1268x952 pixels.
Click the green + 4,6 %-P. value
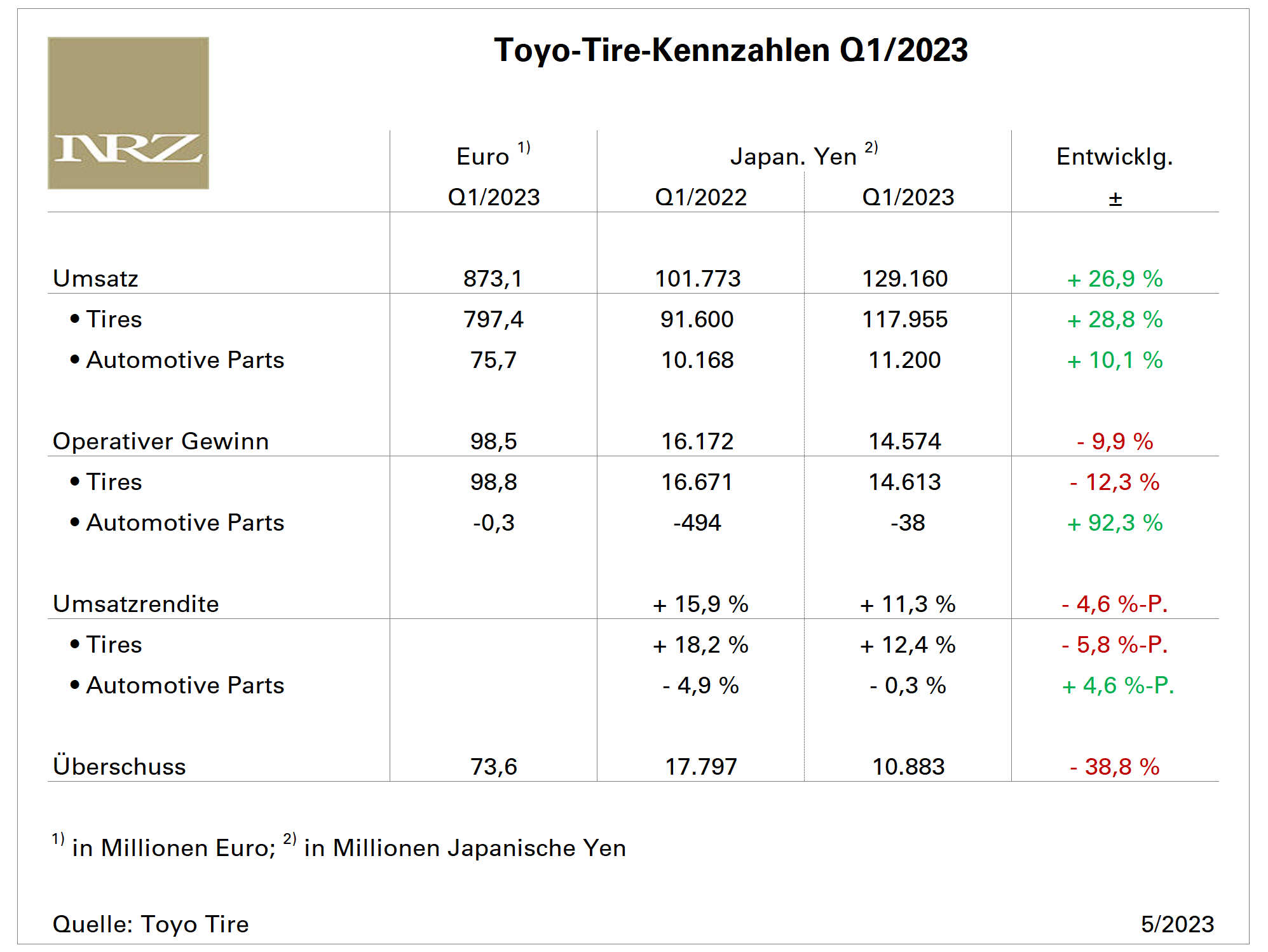(x=1117, y=685)
